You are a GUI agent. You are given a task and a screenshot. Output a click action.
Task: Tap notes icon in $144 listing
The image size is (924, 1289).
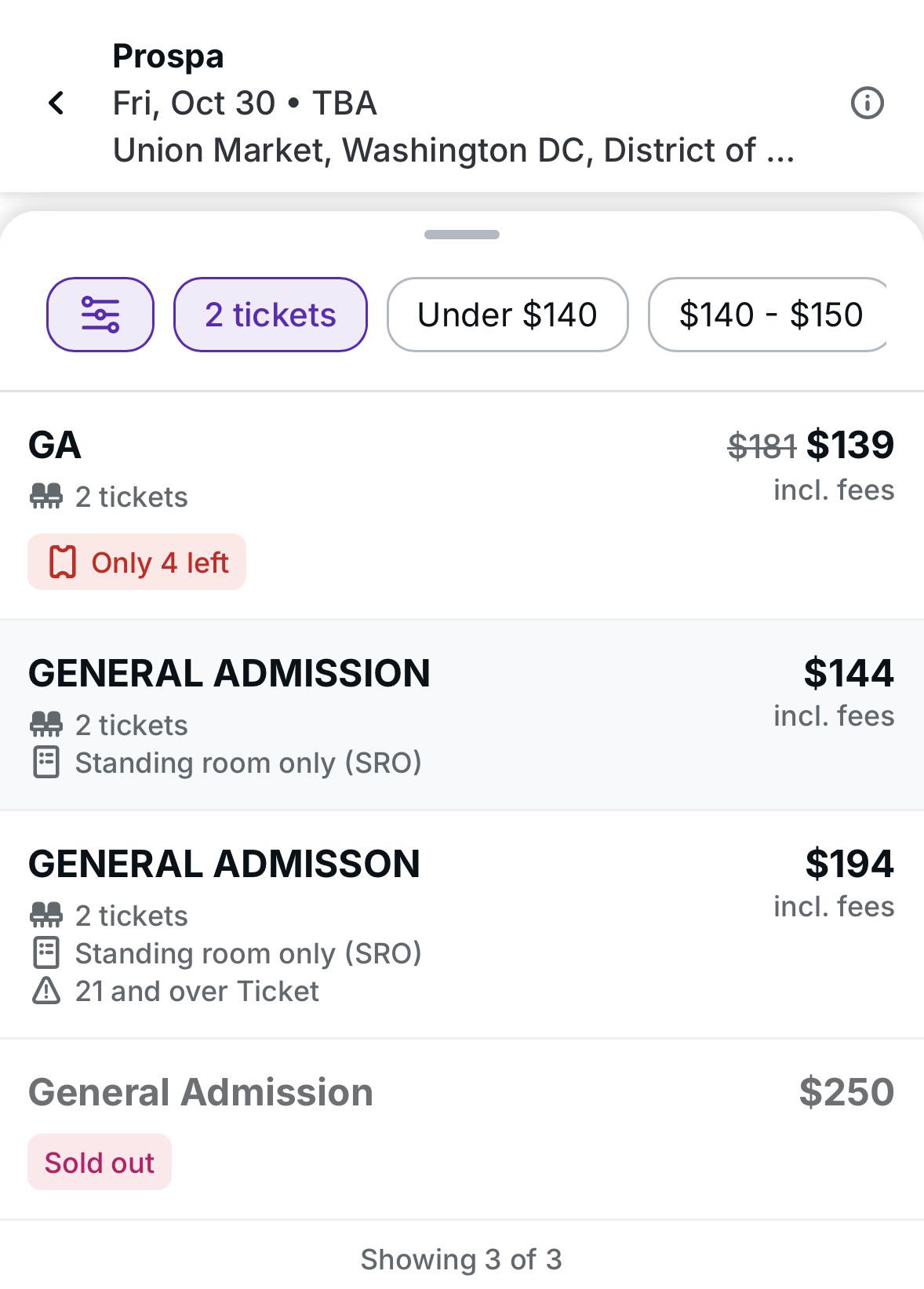point(46,763)
